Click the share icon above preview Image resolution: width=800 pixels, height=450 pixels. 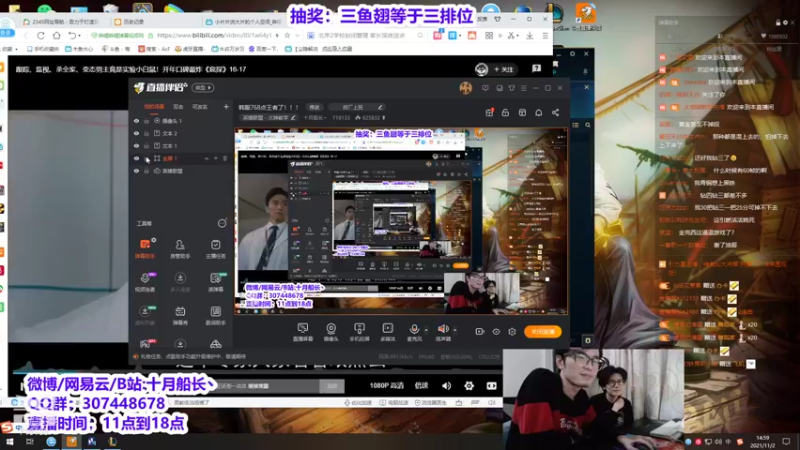(555, 112)
